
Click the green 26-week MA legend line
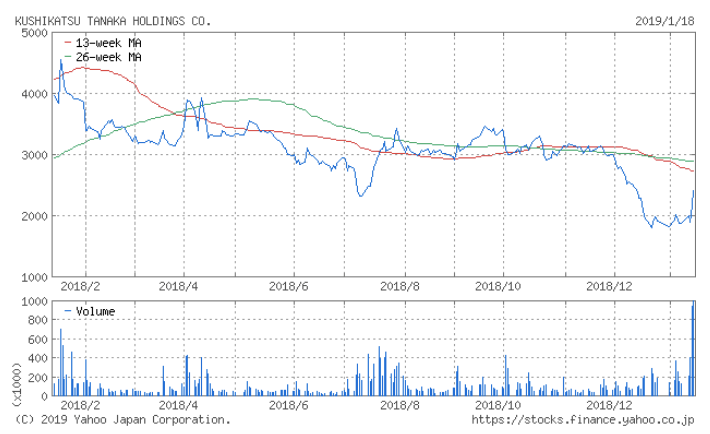[66, 57]
